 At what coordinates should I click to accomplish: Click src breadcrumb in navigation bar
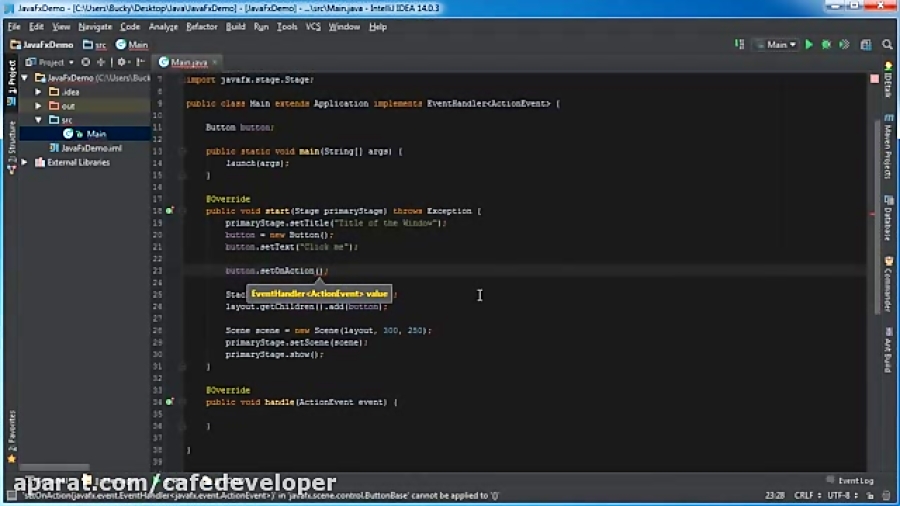pyautogui.click(x=95, y=45)
